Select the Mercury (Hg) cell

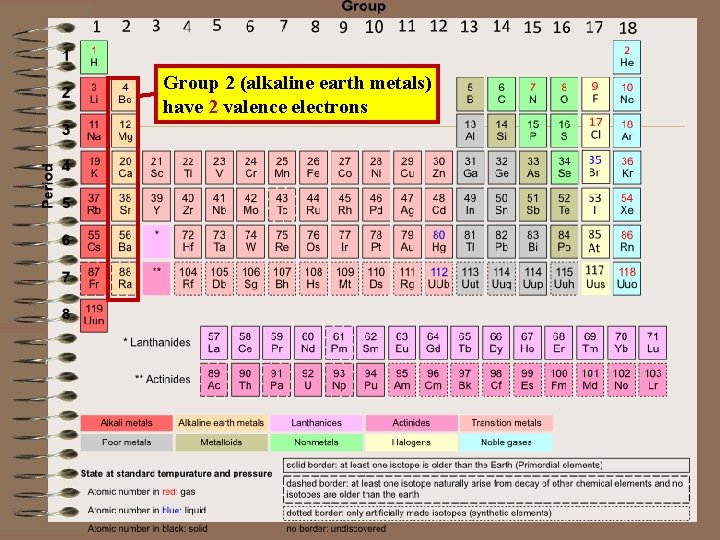coord(439,241)
